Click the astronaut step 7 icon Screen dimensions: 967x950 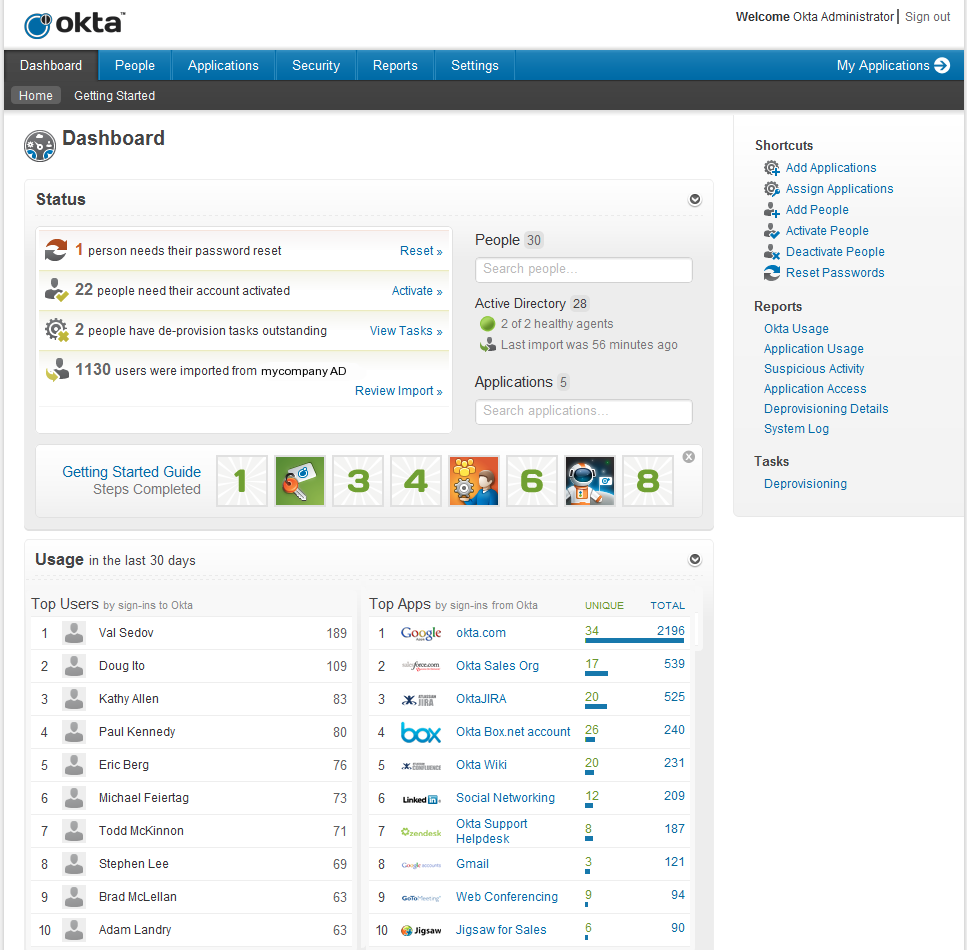click(590, 481)
